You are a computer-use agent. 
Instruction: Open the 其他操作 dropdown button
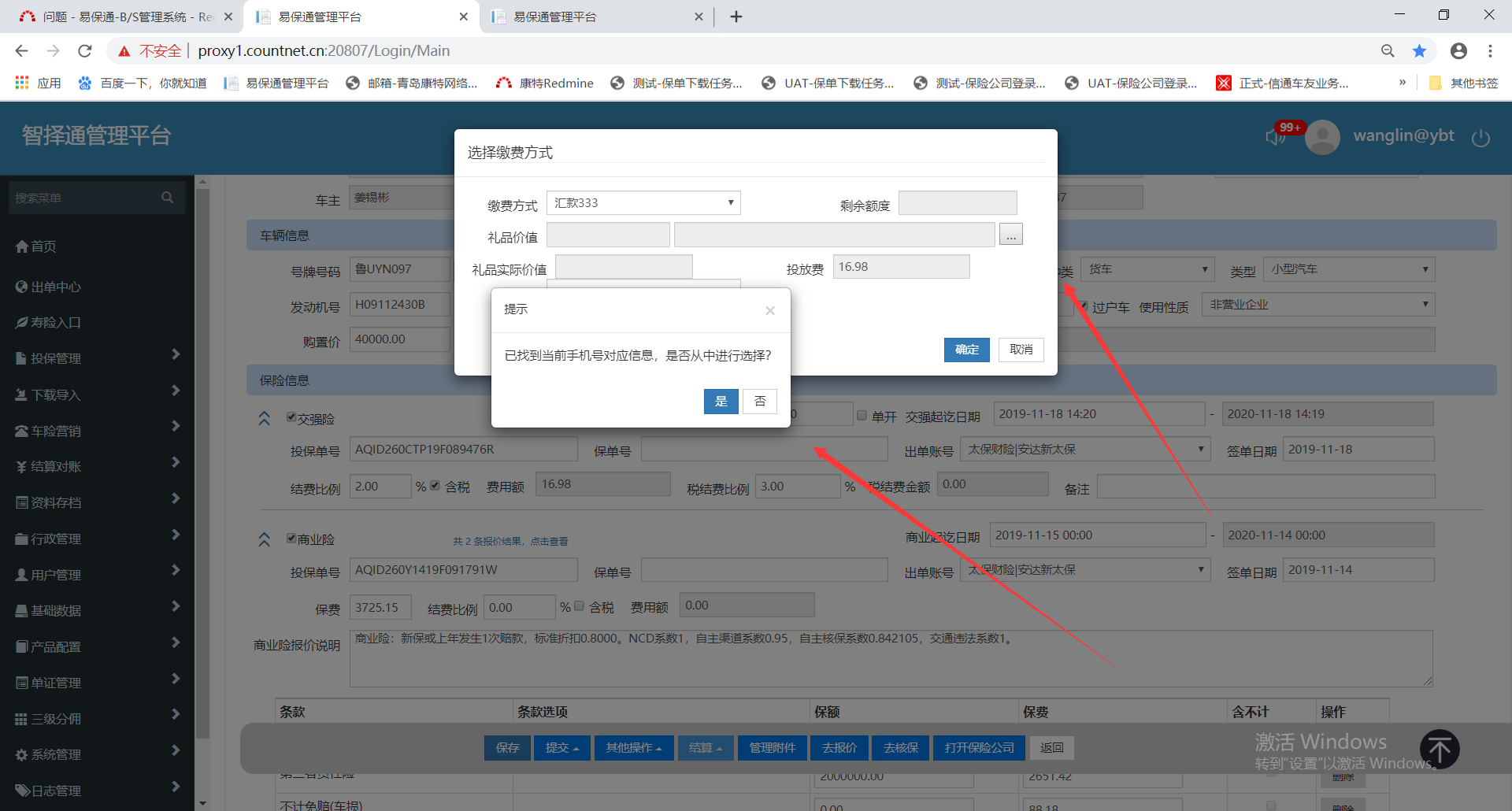[x=634, y=748]
